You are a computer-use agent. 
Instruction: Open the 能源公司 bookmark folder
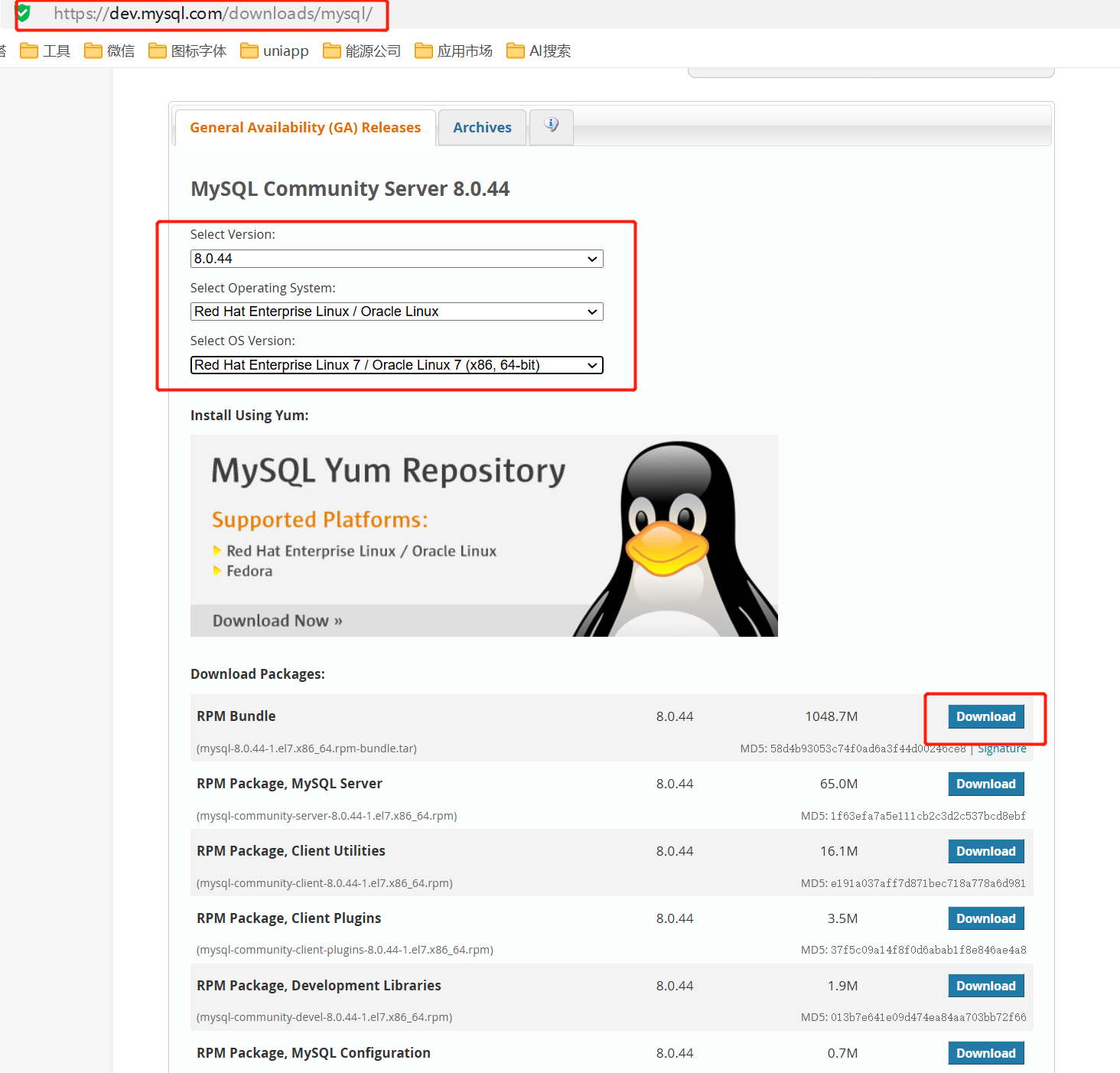(362, 51)
